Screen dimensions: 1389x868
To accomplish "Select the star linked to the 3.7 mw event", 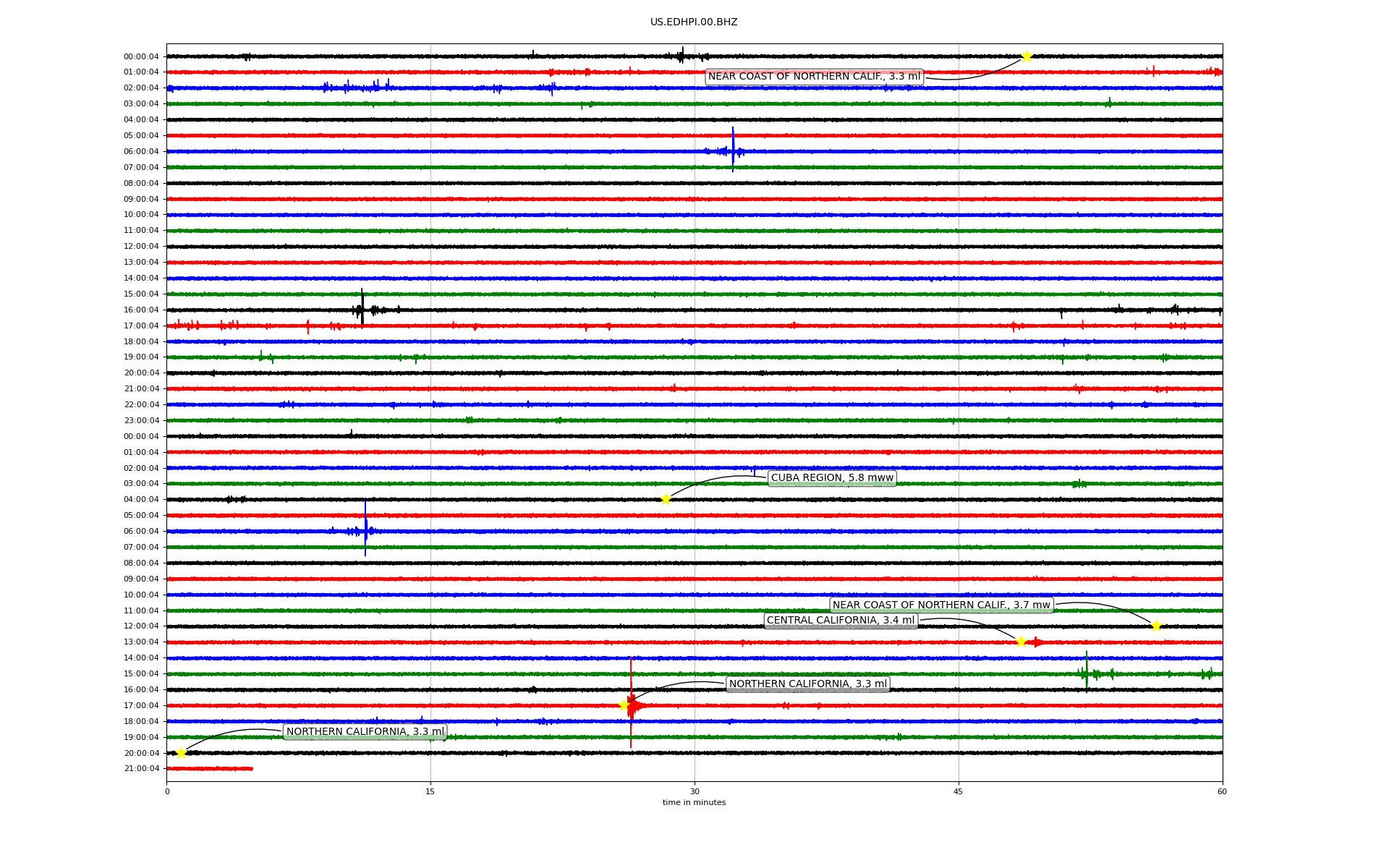I will click(x=1156, y=626).
